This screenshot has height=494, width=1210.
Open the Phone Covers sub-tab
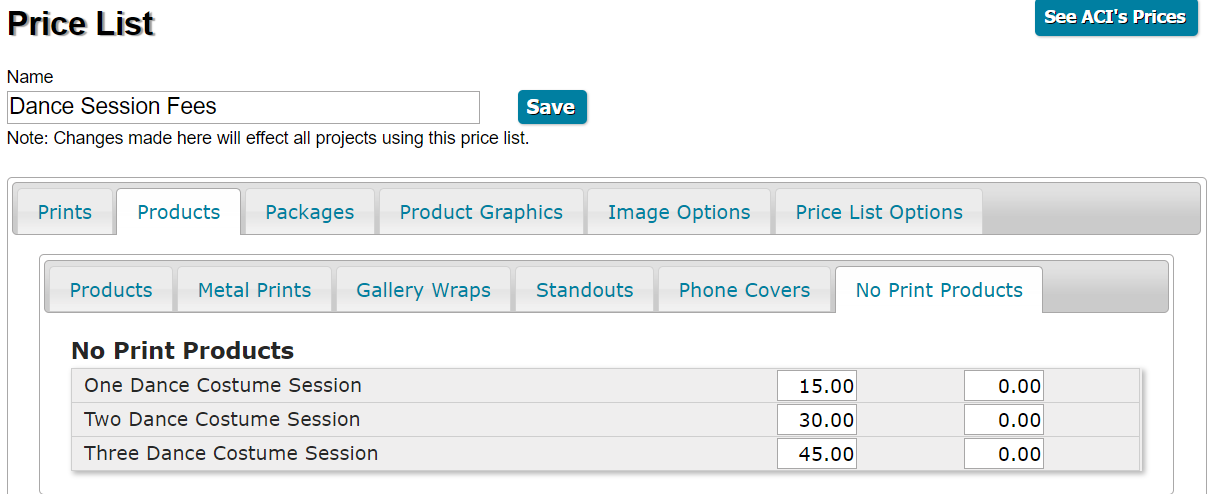(x=745, y=290)
